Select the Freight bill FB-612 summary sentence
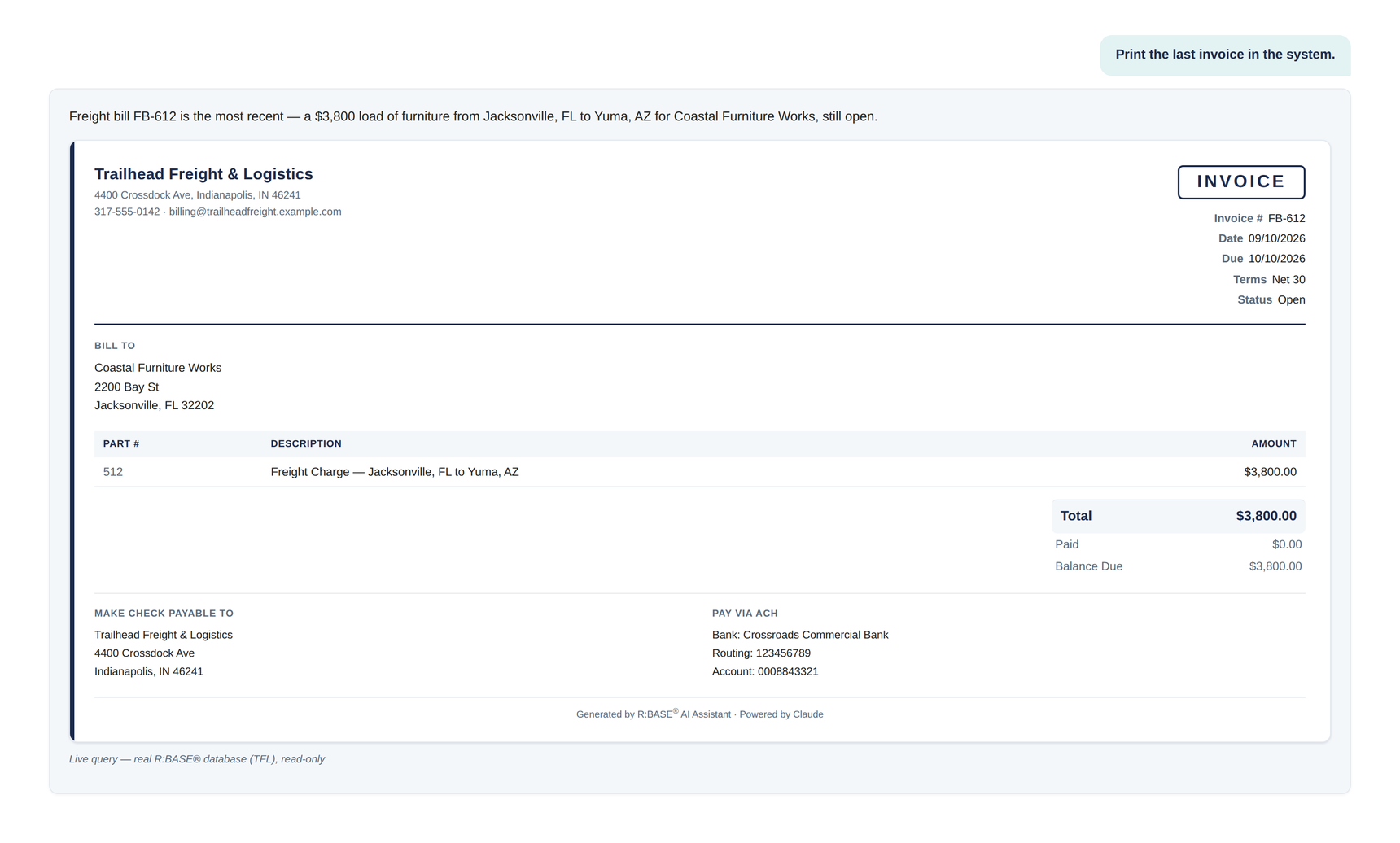Screen dimensions: 1400x843 pyautogui.click(x=473, y=116)
